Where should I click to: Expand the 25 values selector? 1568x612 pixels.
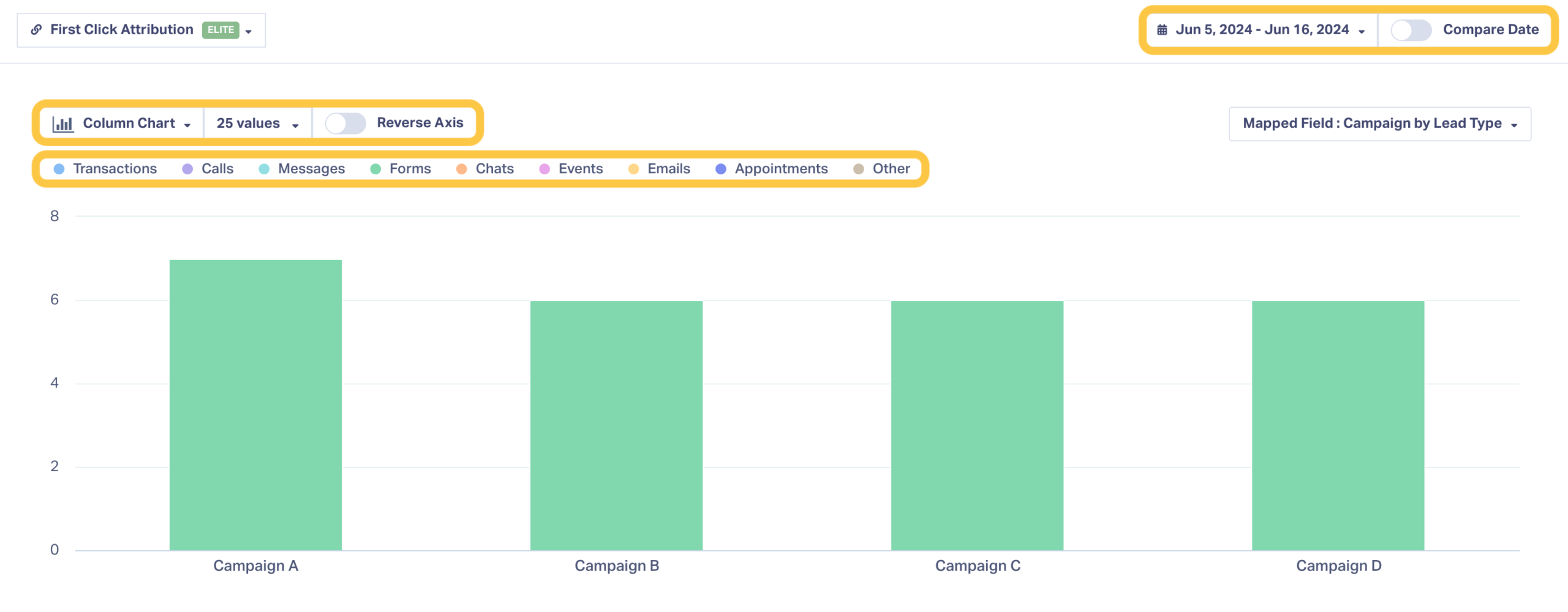(x=258, y=123)
